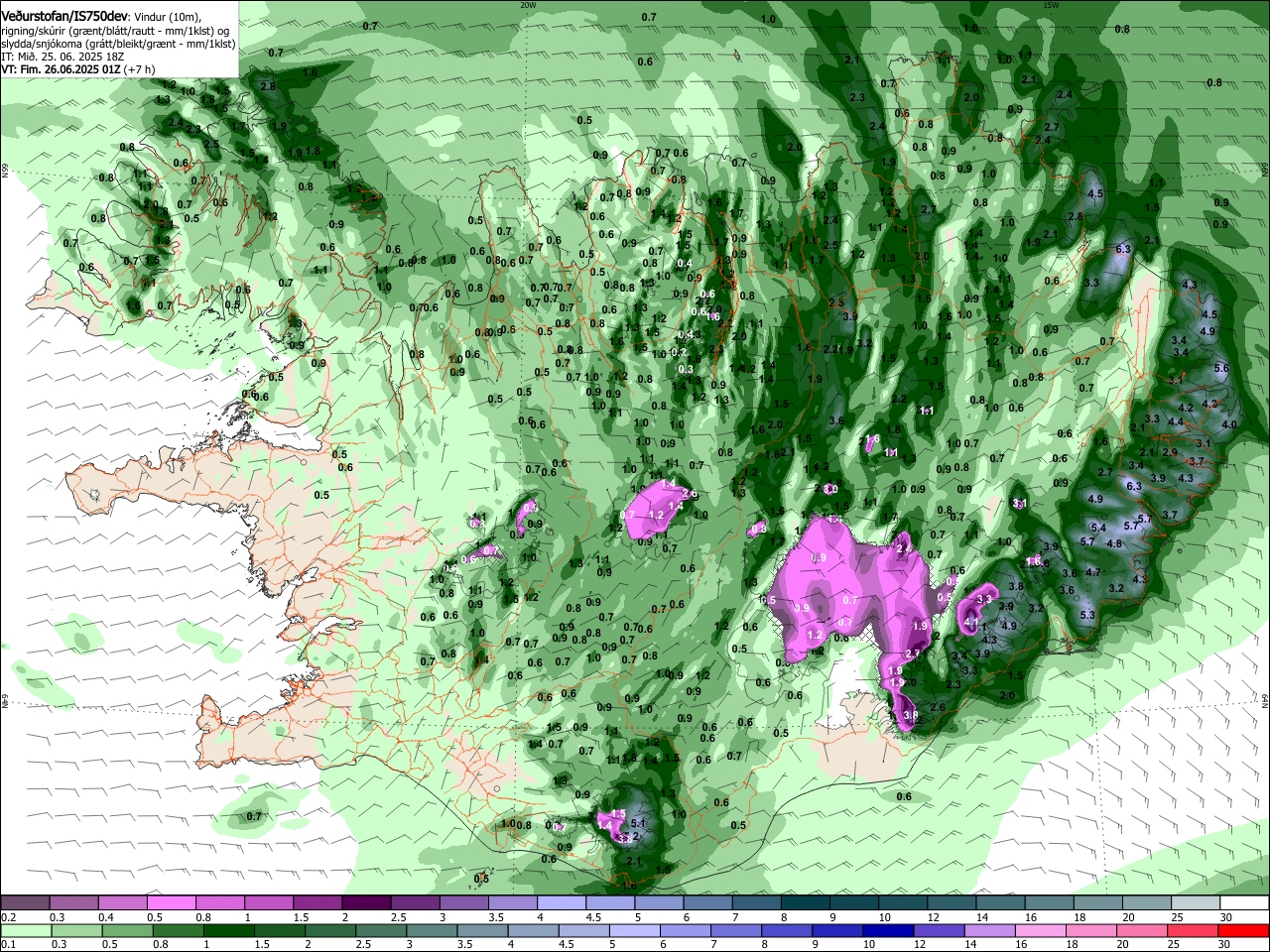Click the 15W longitude label at top
Viewport: 1270px width, 952px height.
pyautogui.click(x=1051, y=5)
